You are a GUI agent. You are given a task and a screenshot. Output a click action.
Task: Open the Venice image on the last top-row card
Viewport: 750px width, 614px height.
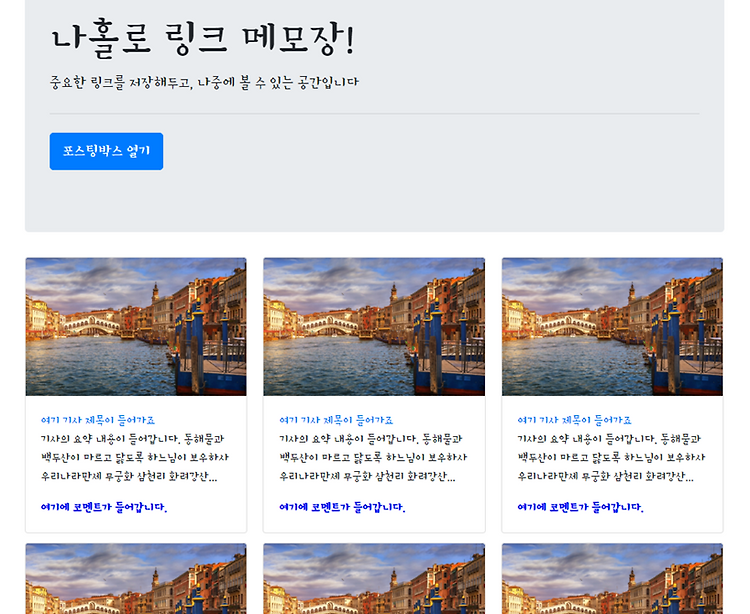point(612,327)
